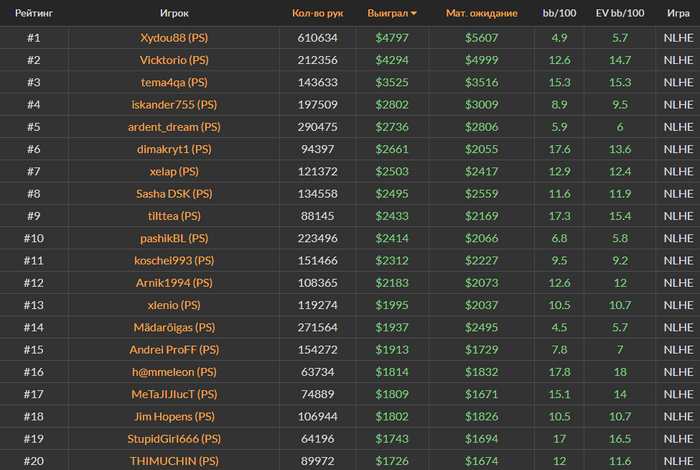View ardent_dream (PS) profile

[174, 127]
